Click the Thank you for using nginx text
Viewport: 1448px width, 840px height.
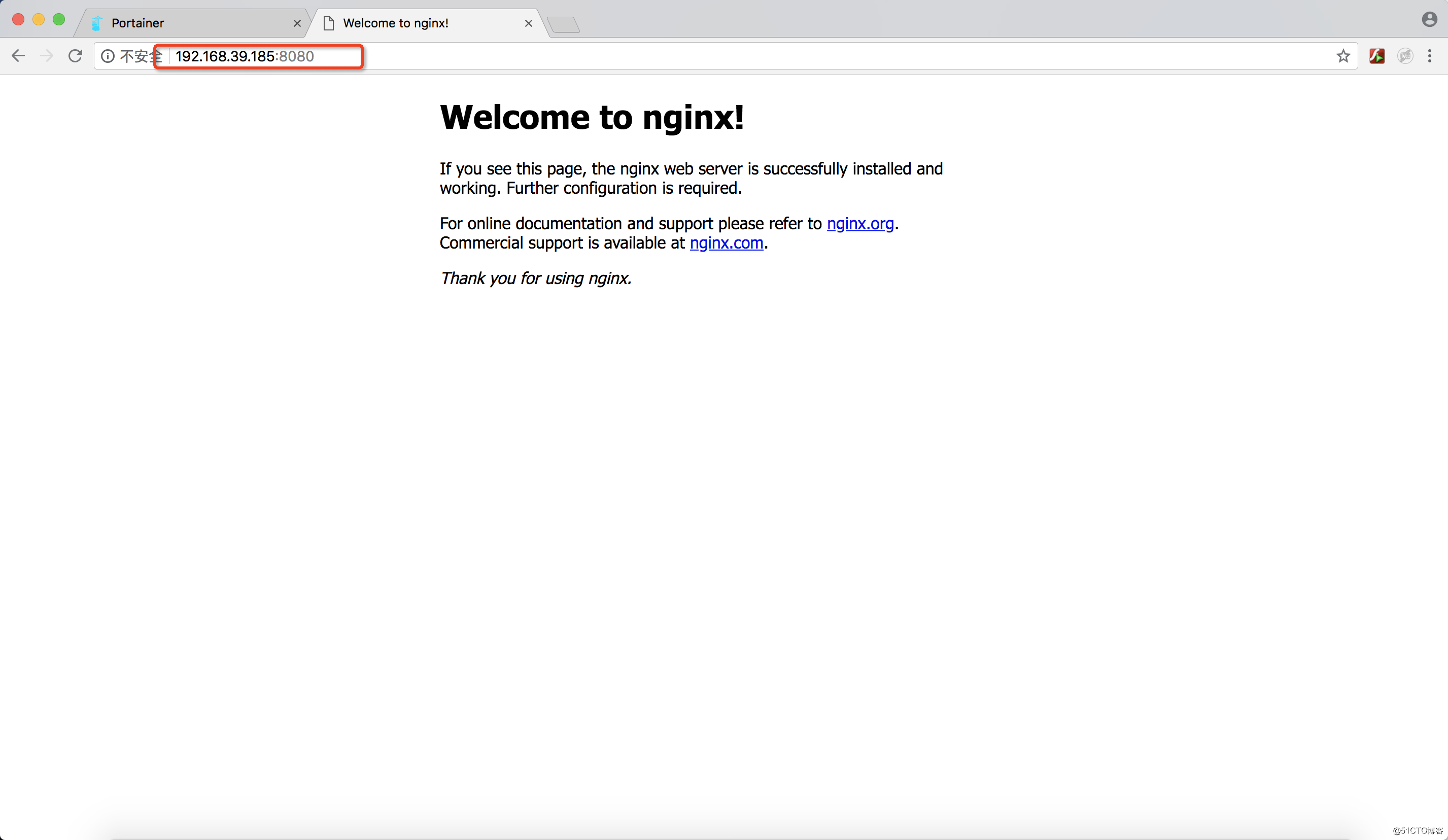536,278
